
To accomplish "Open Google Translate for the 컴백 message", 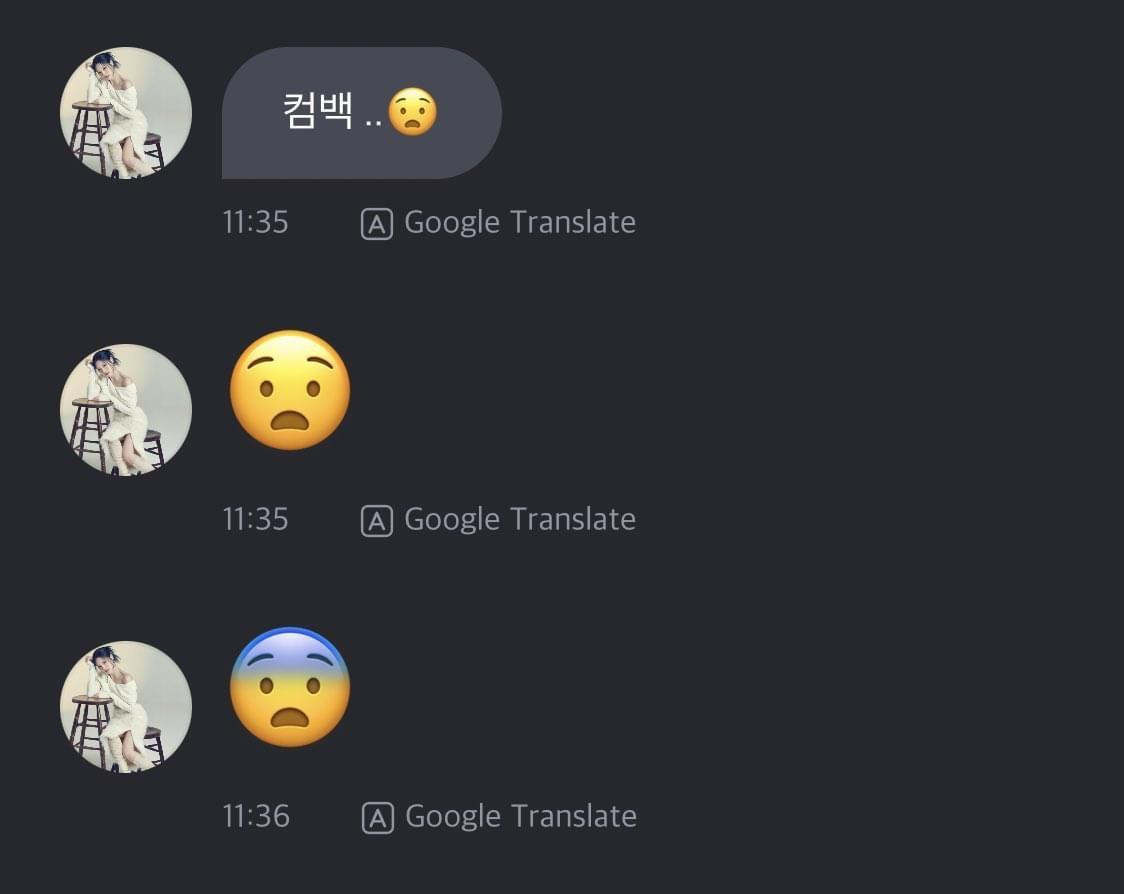I will pyautogui.click(x=519, y=222).
